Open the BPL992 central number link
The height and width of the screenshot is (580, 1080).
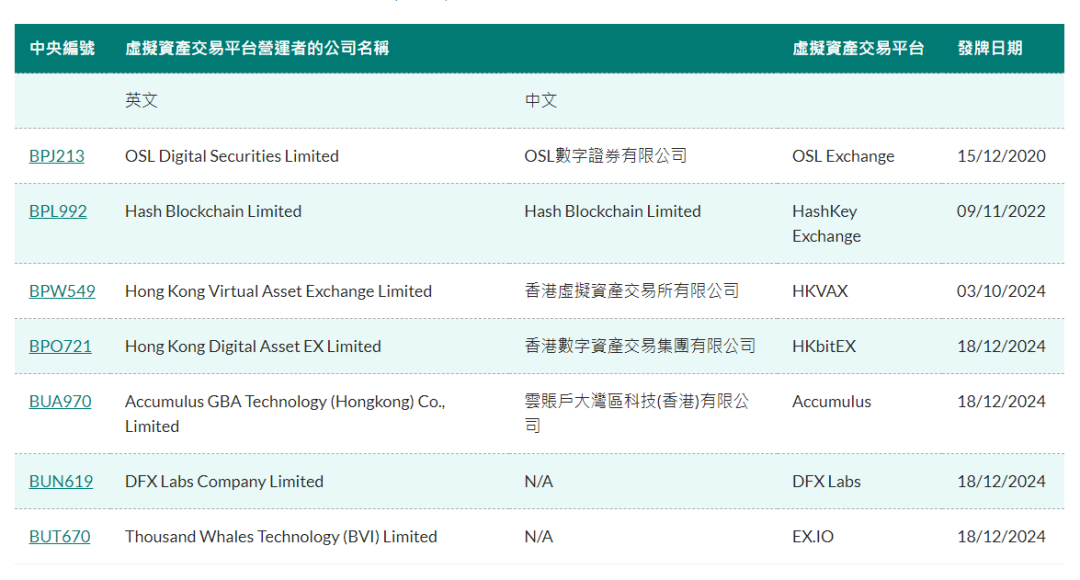pos(58,211)
